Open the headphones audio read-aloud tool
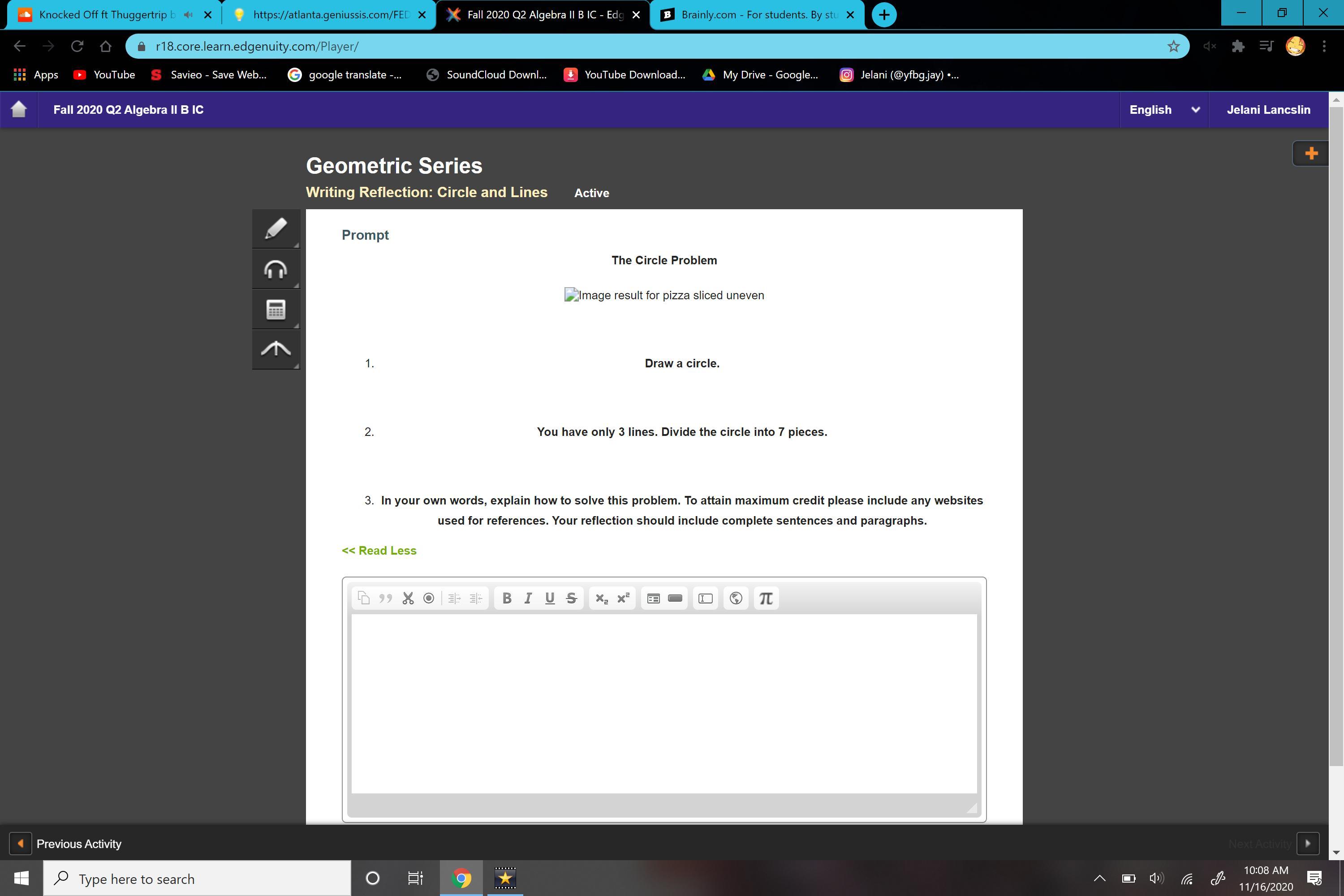1344x896 pixels. pos(276,269)
